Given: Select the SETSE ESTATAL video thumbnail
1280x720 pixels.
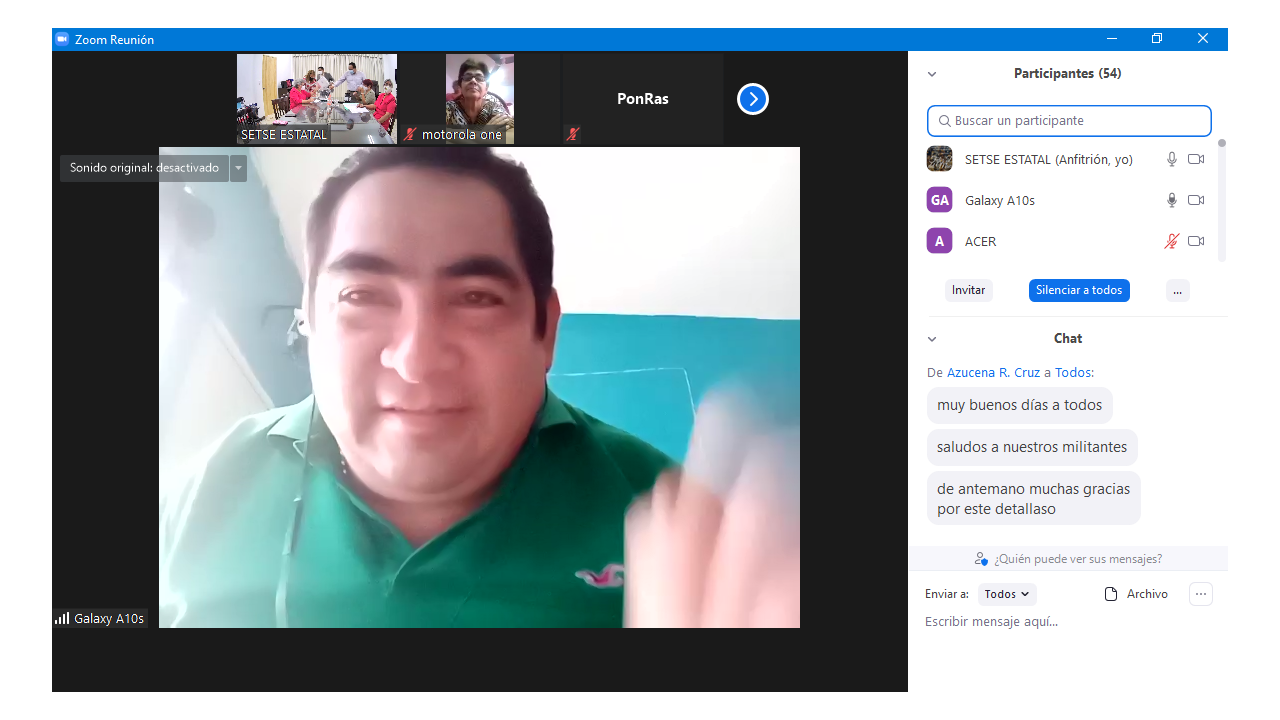Looking at the screenshot, I should [317, 99].
